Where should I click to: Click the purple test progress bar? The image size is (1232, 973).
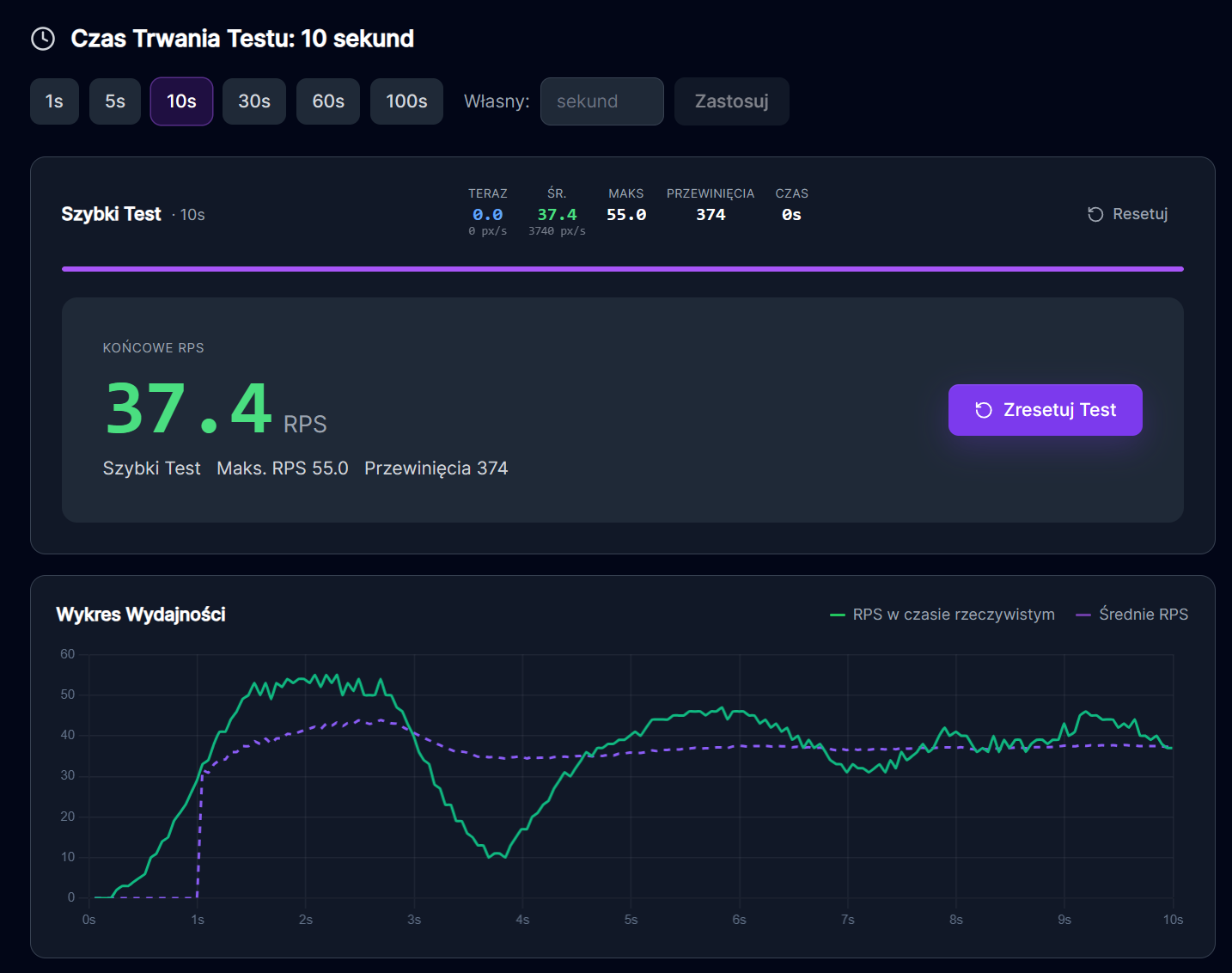[x=623, y=269]
